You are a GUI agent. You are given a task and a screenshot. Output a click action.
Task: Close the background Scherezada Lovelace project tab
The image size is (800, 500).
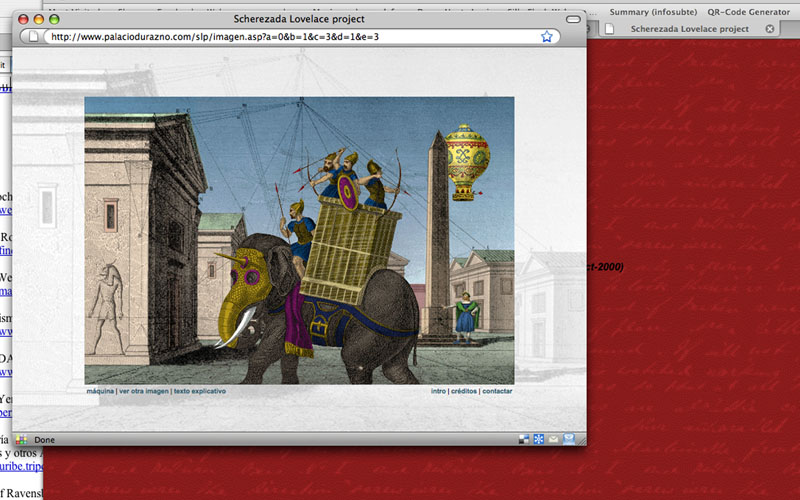click(769, 29)
